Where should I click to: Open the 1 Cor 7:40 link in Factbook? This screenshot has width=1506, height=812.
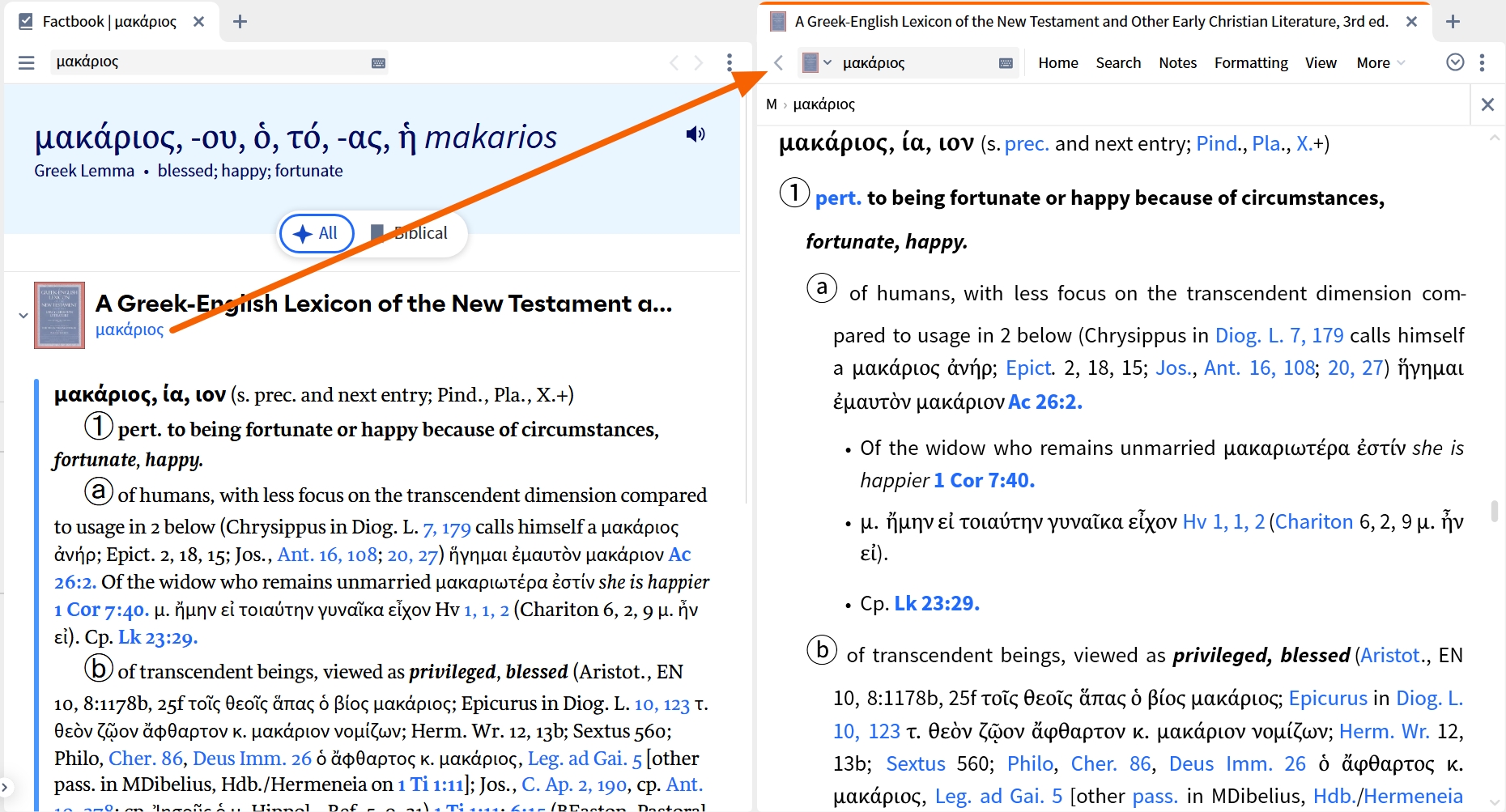101,610
